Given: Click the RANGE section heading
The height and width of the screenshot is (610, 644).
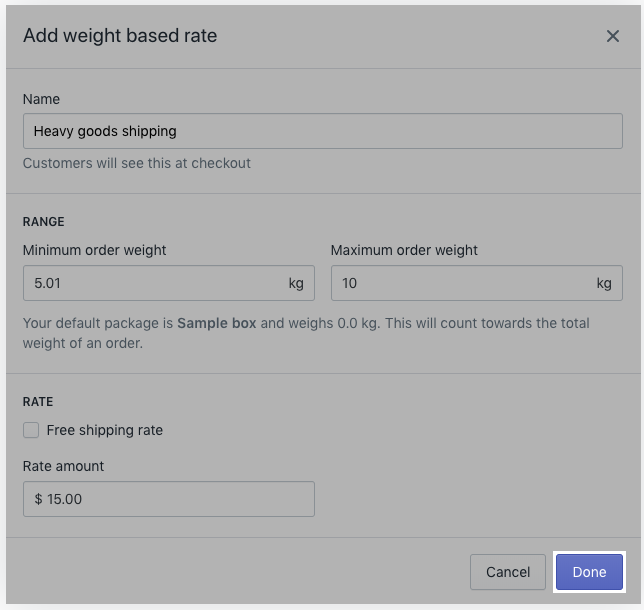Looking at the screenshot, I should coord(44,222).
